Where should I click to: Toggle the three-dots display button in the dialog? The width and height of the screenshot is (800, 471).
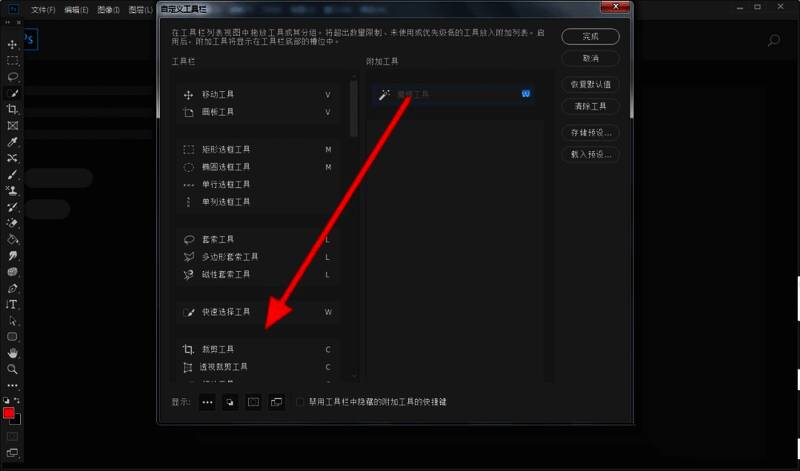[x=207, y=402]
